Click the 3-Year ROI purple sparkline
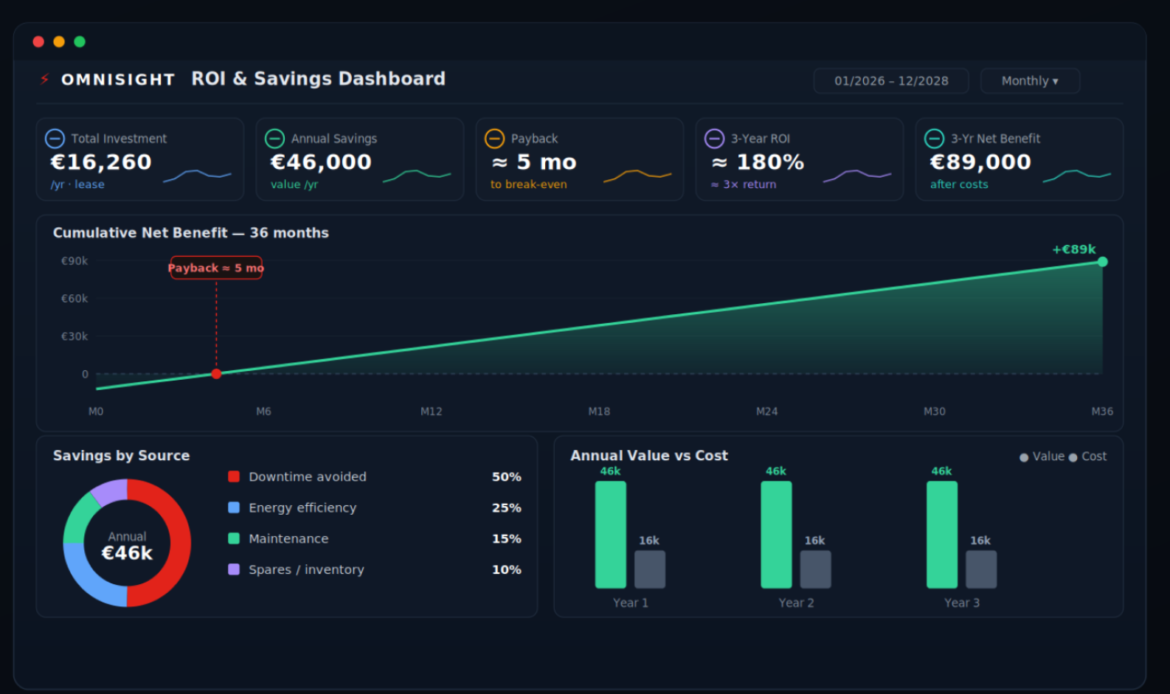1170x694 pixels. pos(857,176)
